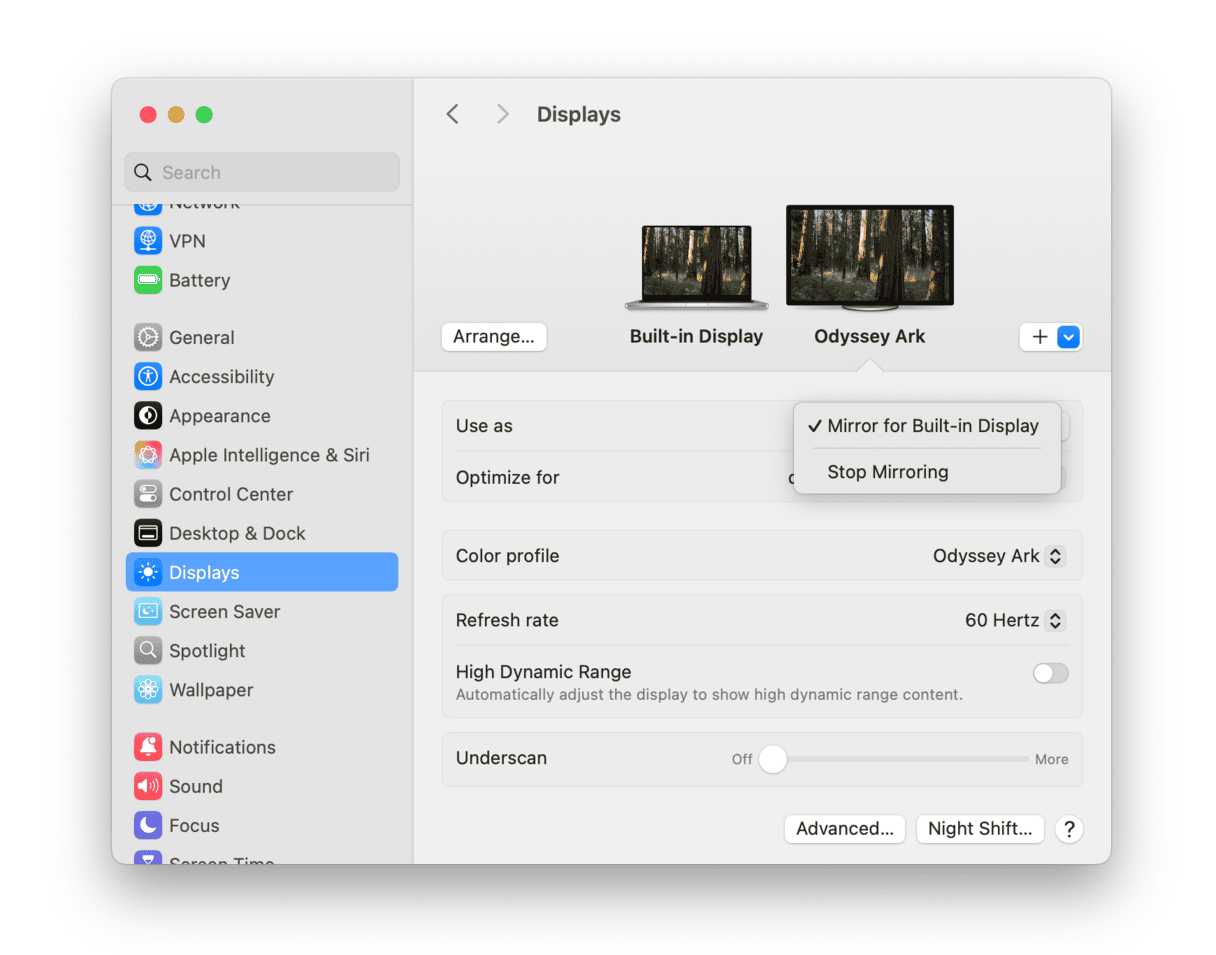The width and height of the screenshot is (1216, 955).
Task: Open the Refresh rate 60 Hertz popup
Action: click(1014, 621)
